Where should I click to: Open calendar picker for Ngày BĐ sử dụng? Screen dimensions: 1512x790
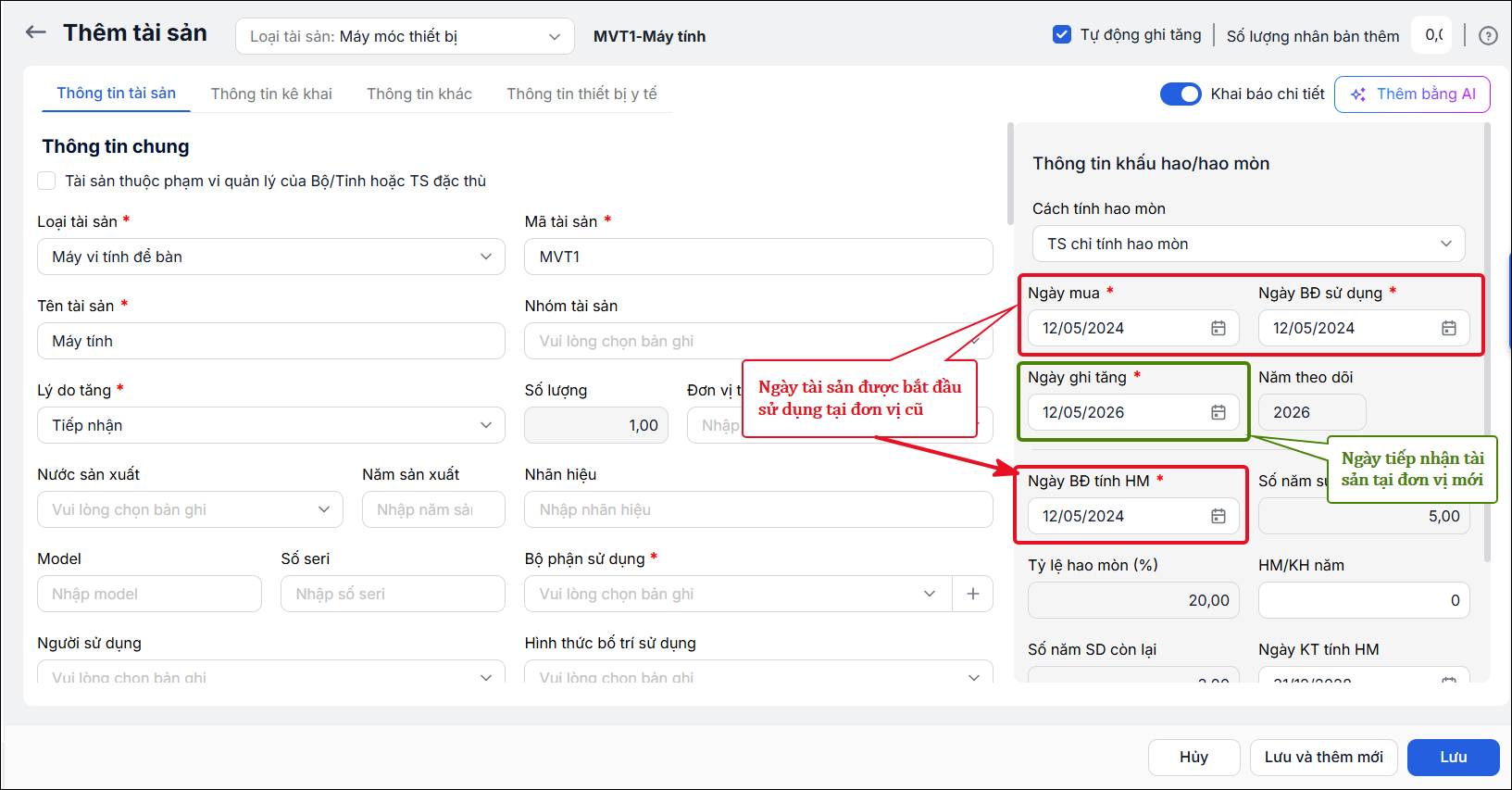click(x=1449, y=329)
